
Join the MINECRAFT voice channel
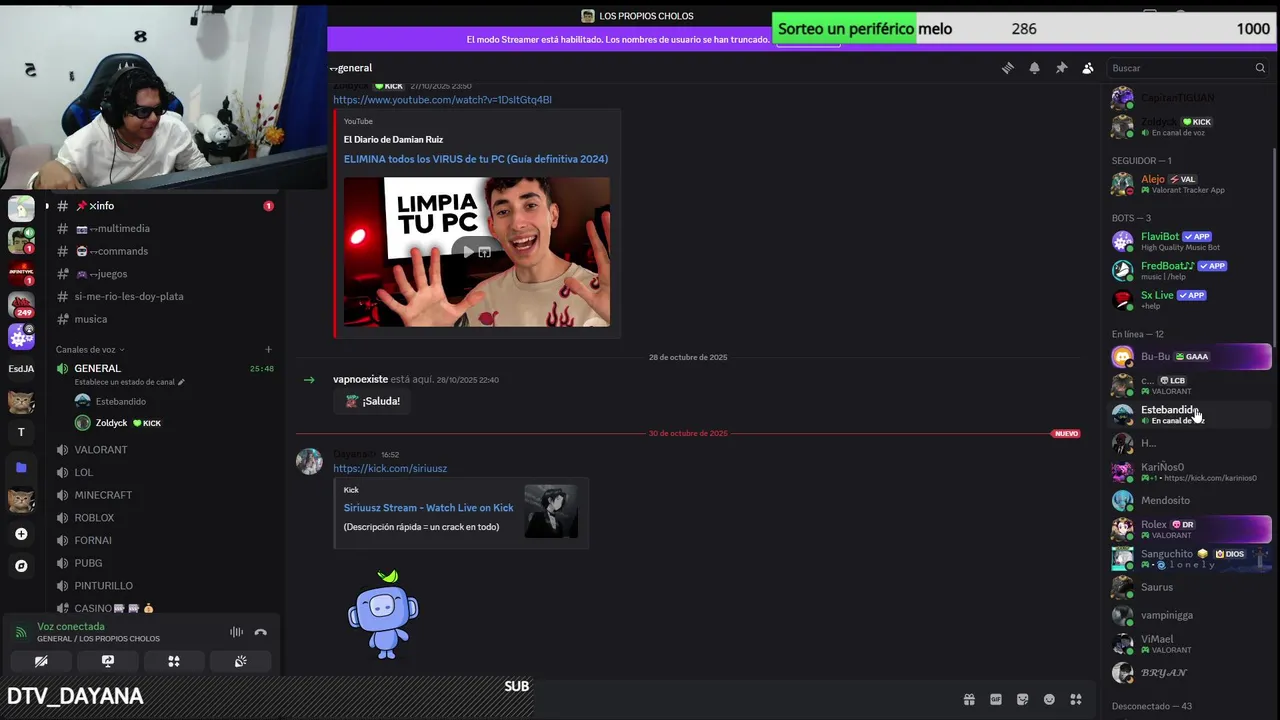click(165, 495)
